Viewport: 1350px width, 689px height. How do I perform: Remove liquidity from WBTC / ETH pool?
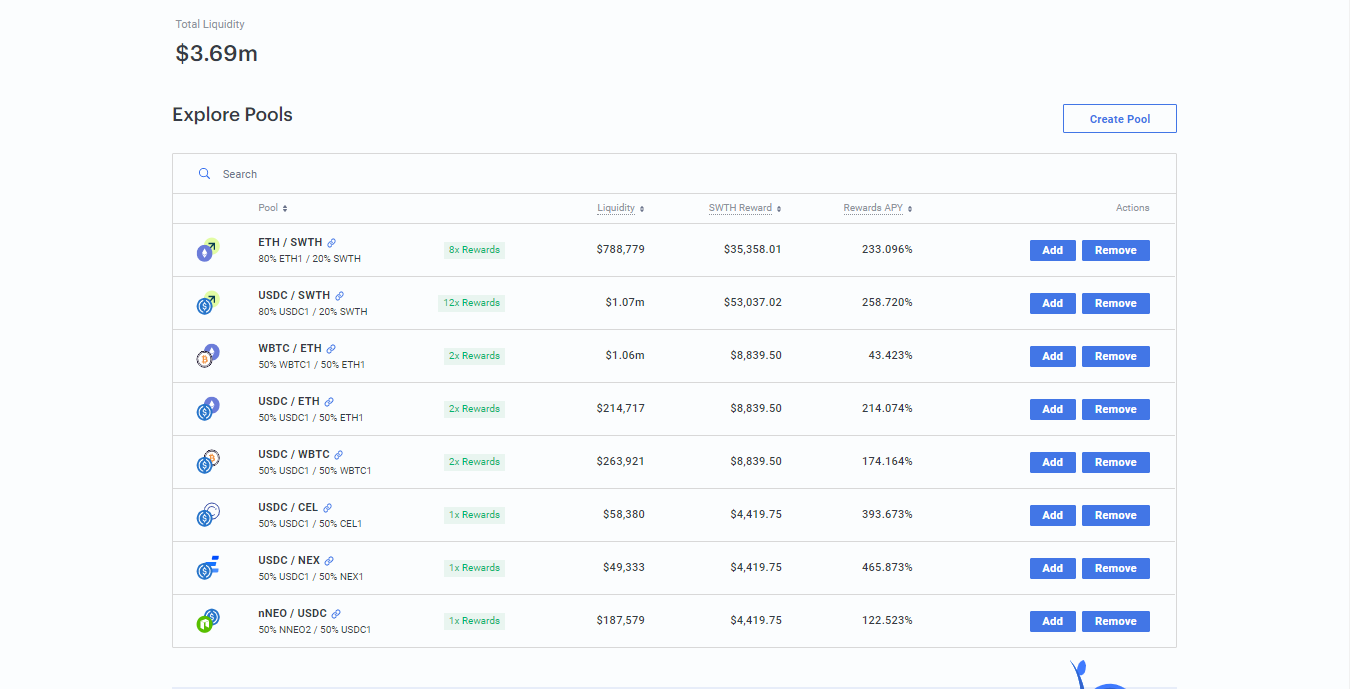[x=1116, y=356]
